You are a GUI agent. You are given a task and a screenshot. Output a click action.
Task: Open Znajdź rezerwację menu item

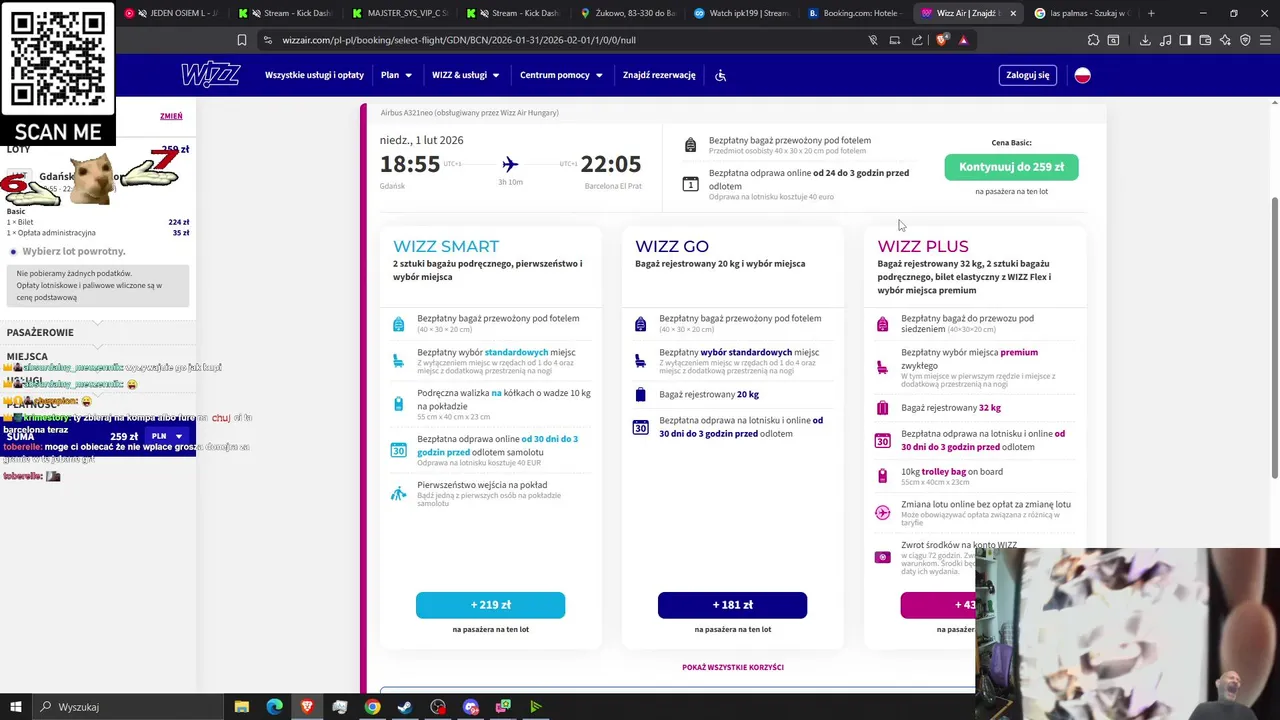pos(659,75)
